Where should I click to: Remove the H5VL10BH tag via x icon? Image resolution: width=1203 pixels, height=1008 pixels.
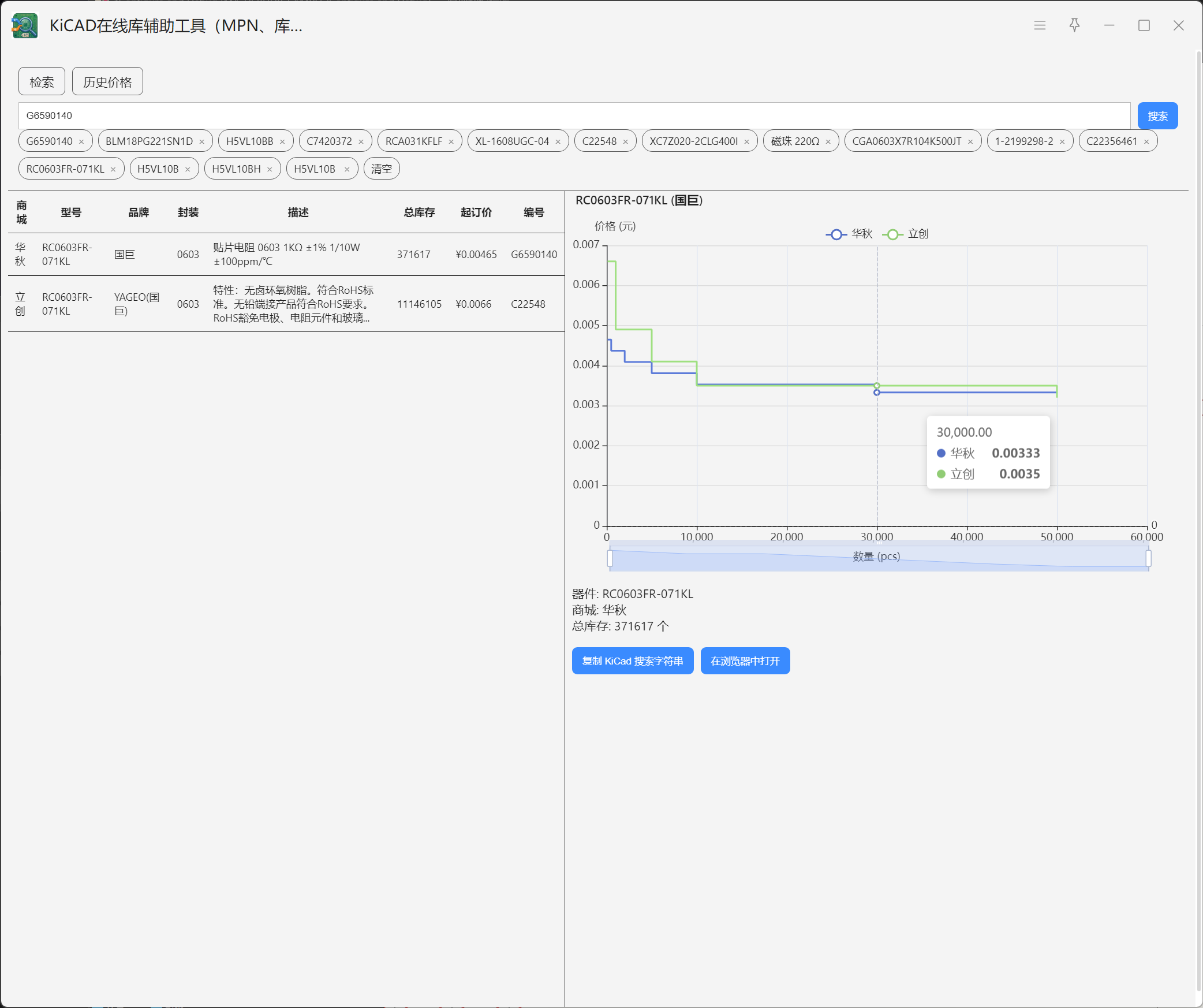pyautogui.click(x=270, y=170)
